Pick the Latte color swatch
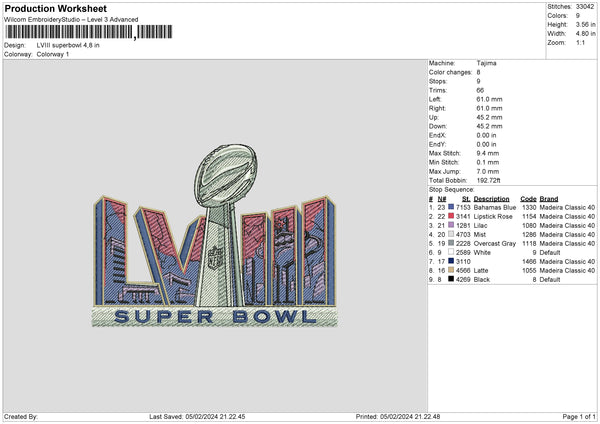The image size is (600, 424). pyautogui.click(x=451, y=270)
